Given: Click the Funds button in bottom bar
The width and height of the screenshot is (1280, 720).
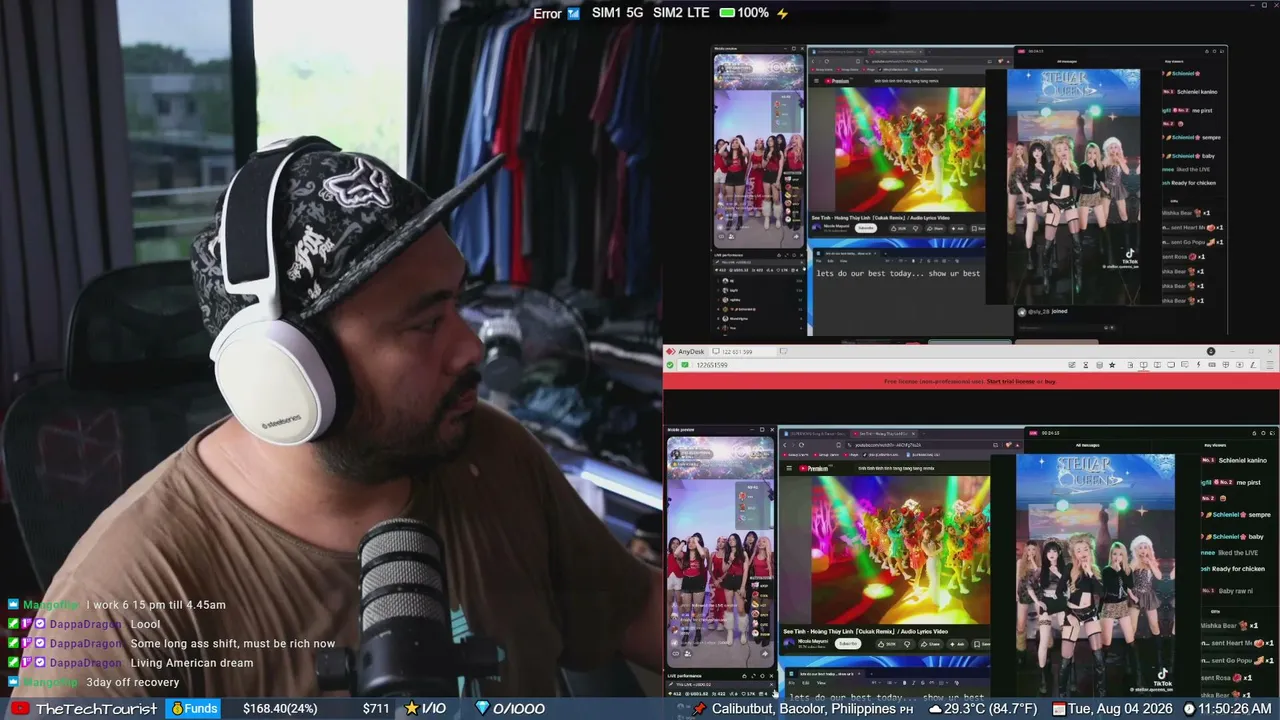Looking at the screenshot, I should 194,709.
